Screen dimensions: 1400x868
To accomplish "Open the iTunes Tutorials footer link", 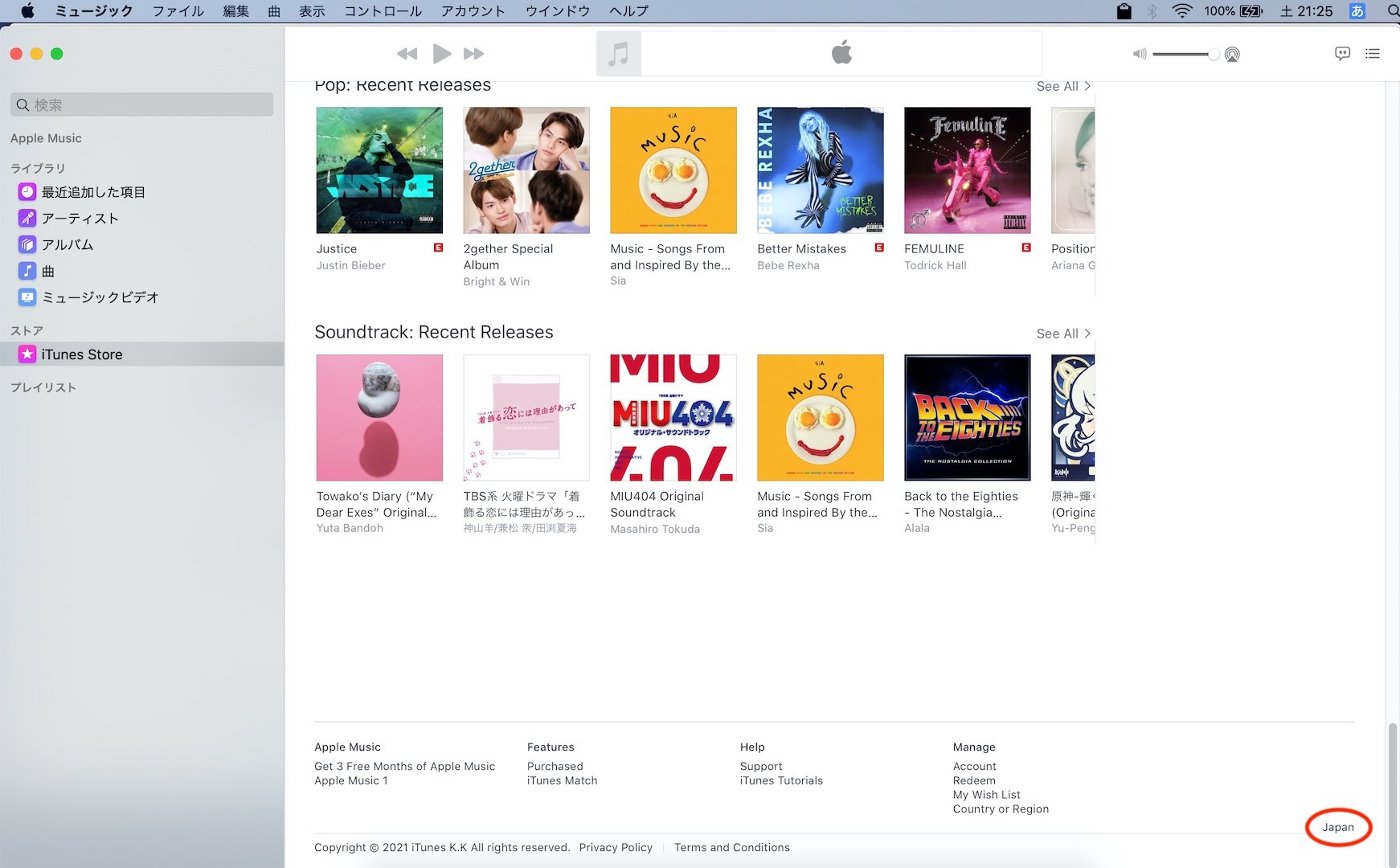I will point(782,780).
